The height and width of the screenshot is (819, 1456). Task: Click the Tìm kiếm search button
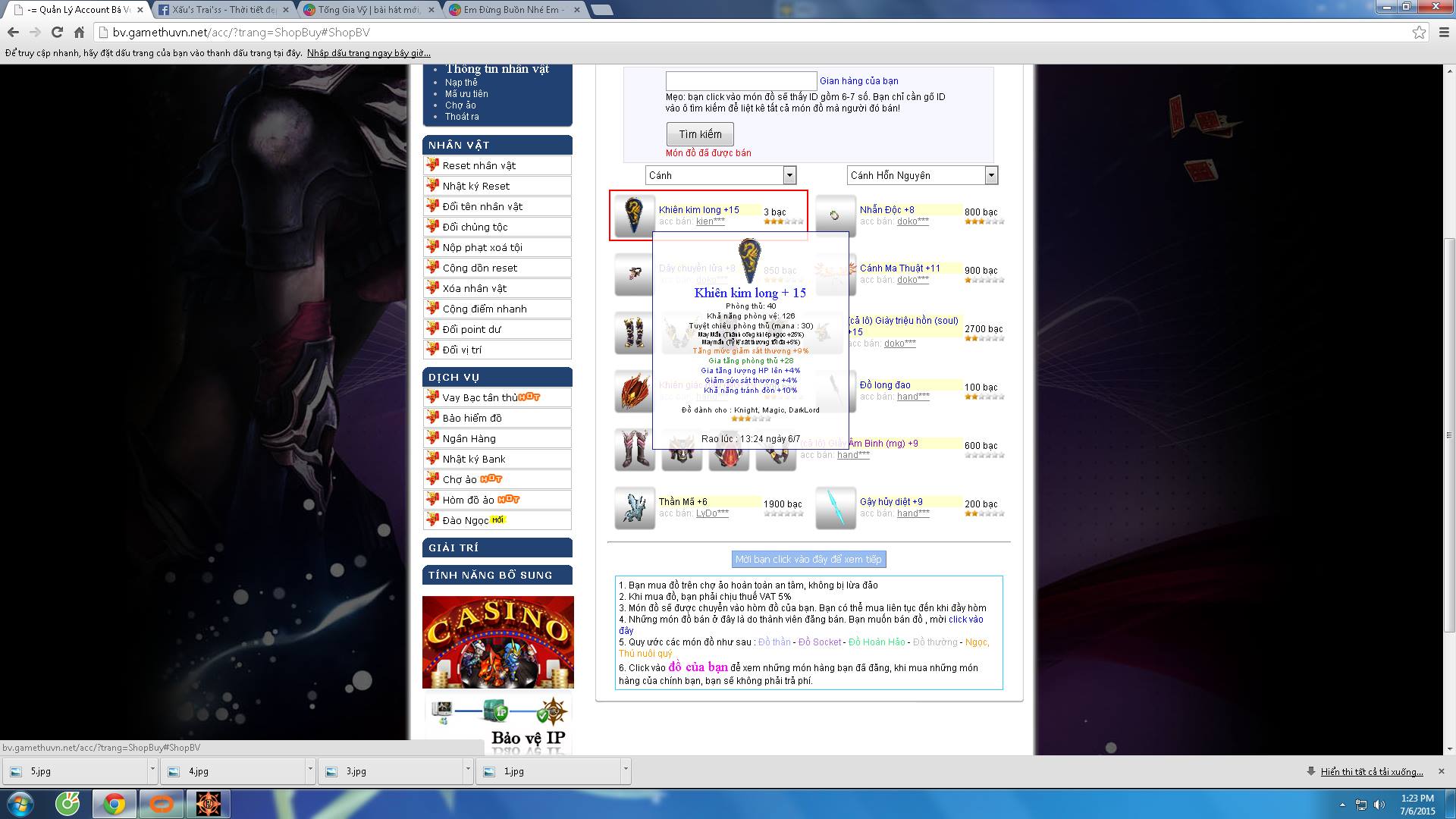[x=700, y=134]
